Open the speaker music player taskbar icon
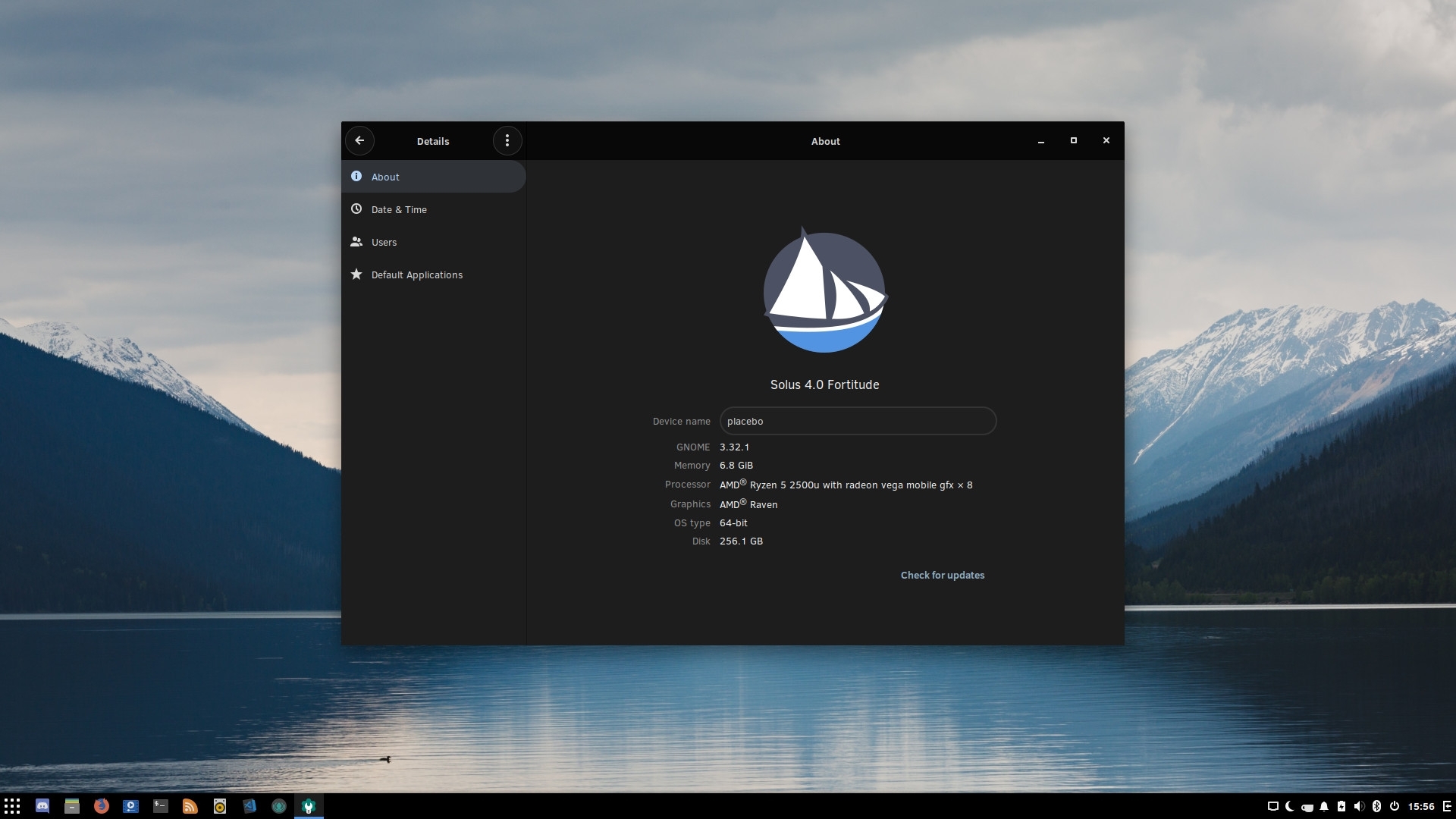Viewport: 1456px width, 819px height. [220, 806]
